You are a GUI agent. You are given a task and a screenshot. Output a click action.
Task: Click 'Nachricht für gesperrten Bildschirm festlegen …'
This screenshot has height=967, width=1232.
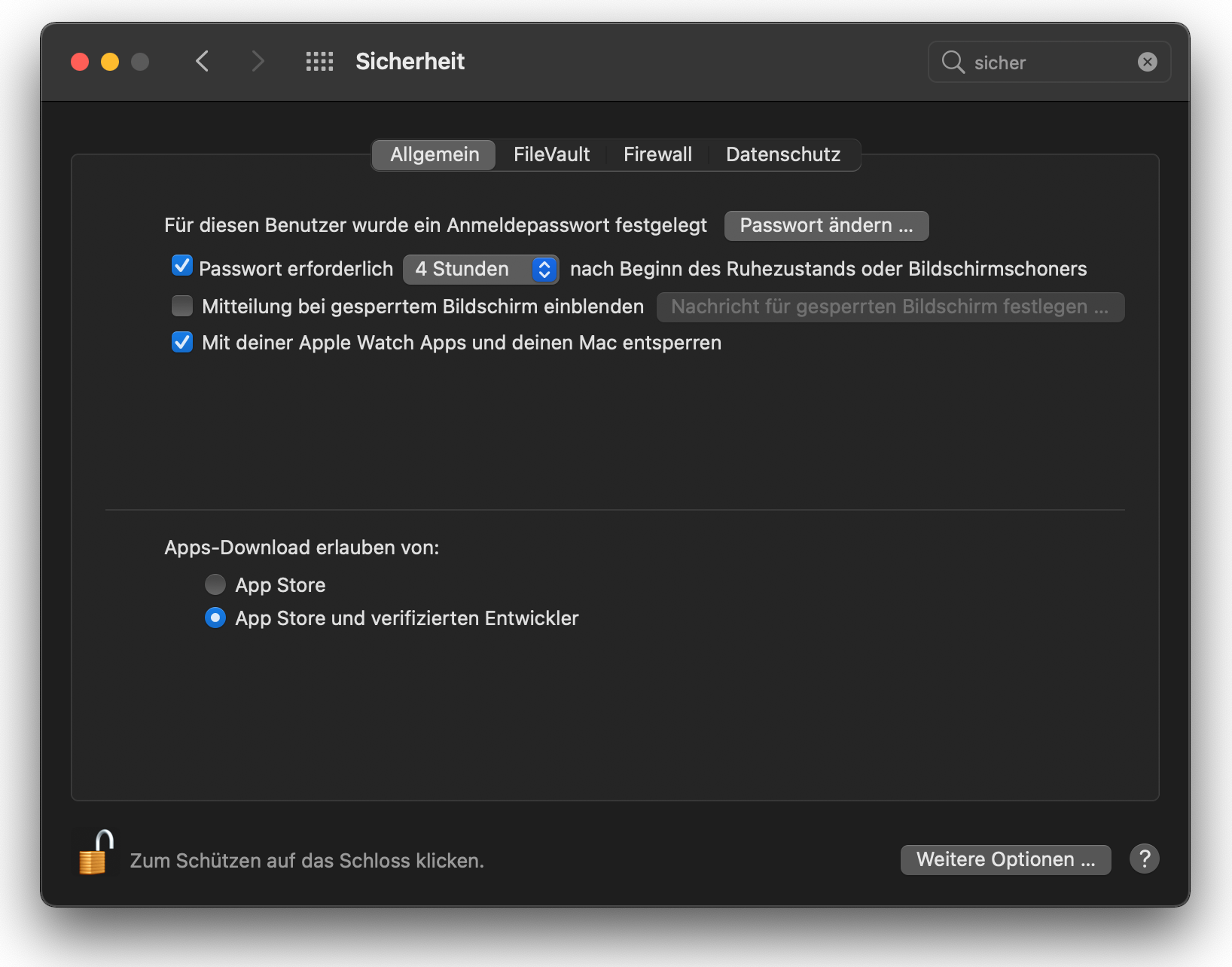[890, 307]
